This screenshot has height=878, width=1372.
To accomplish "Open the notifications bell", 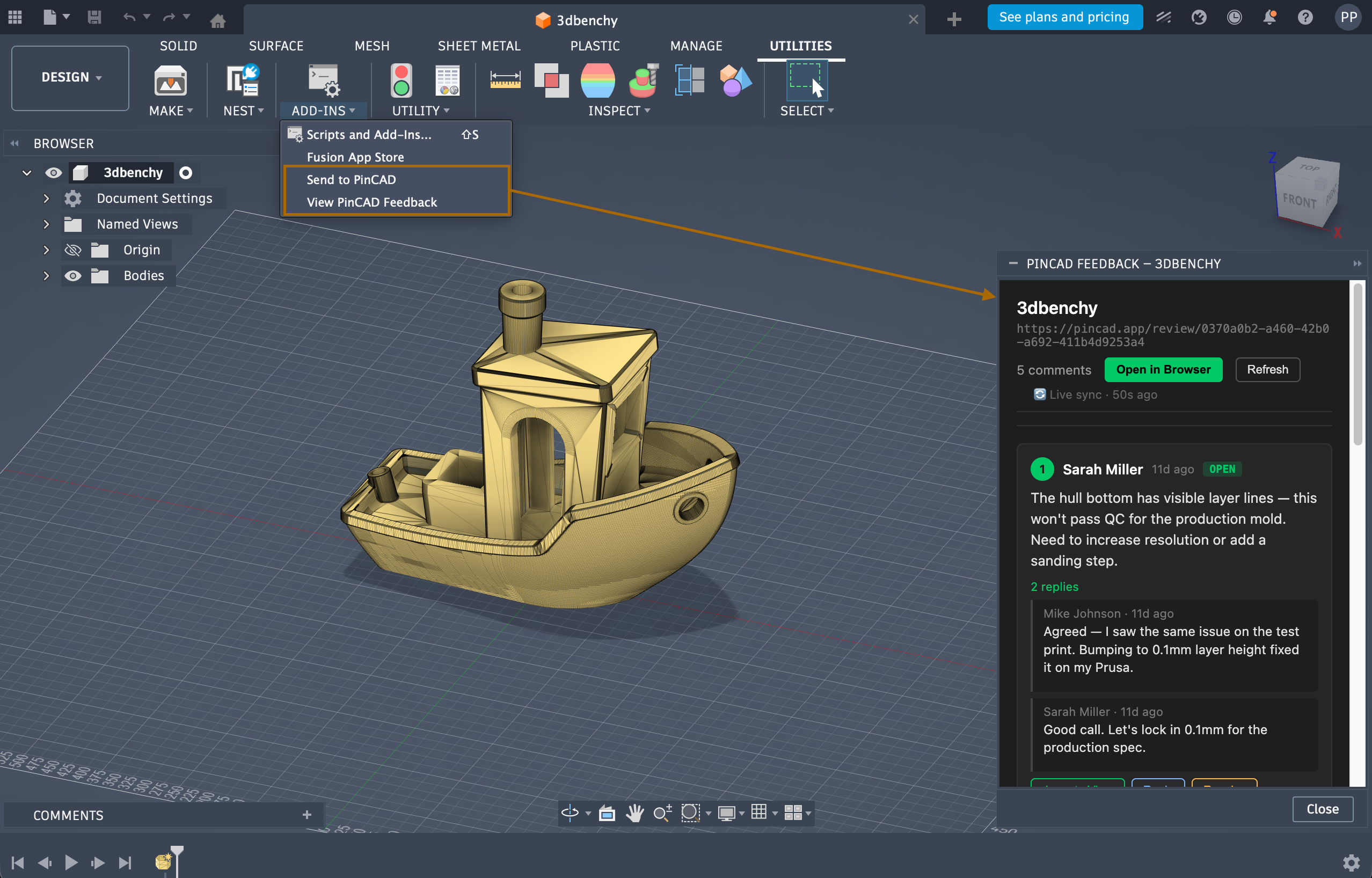I will [x=1269, y=17].
